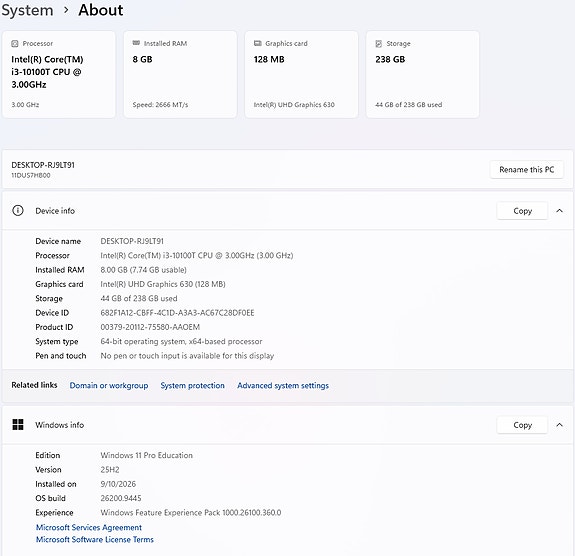Viewport: 575px width, 556px height.
Task: Select the 238 GB Storage card
Action: click(422, 74)
